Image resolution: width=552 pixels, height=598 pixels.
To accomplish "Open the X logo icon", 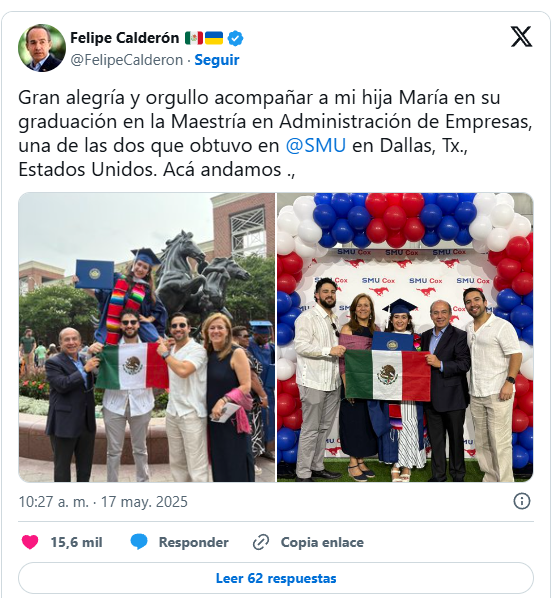I will tap(521, 37).
